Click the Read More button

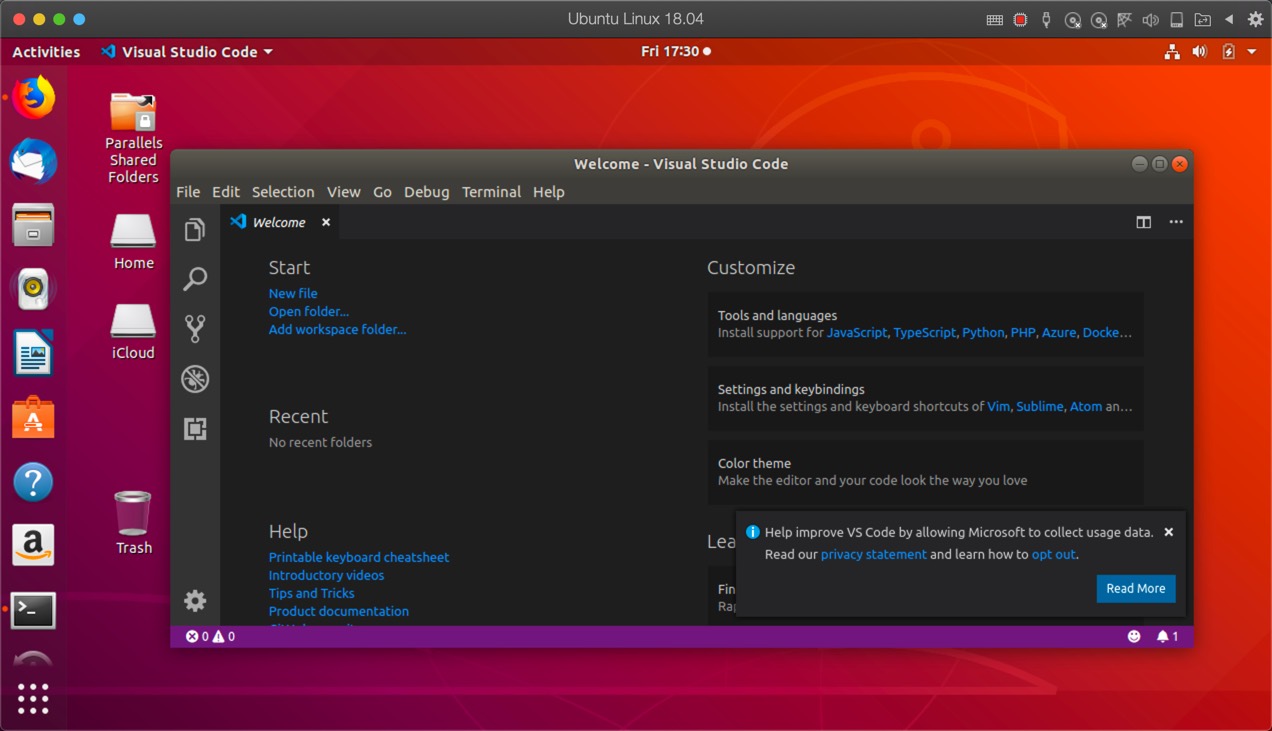point(1136,588)
